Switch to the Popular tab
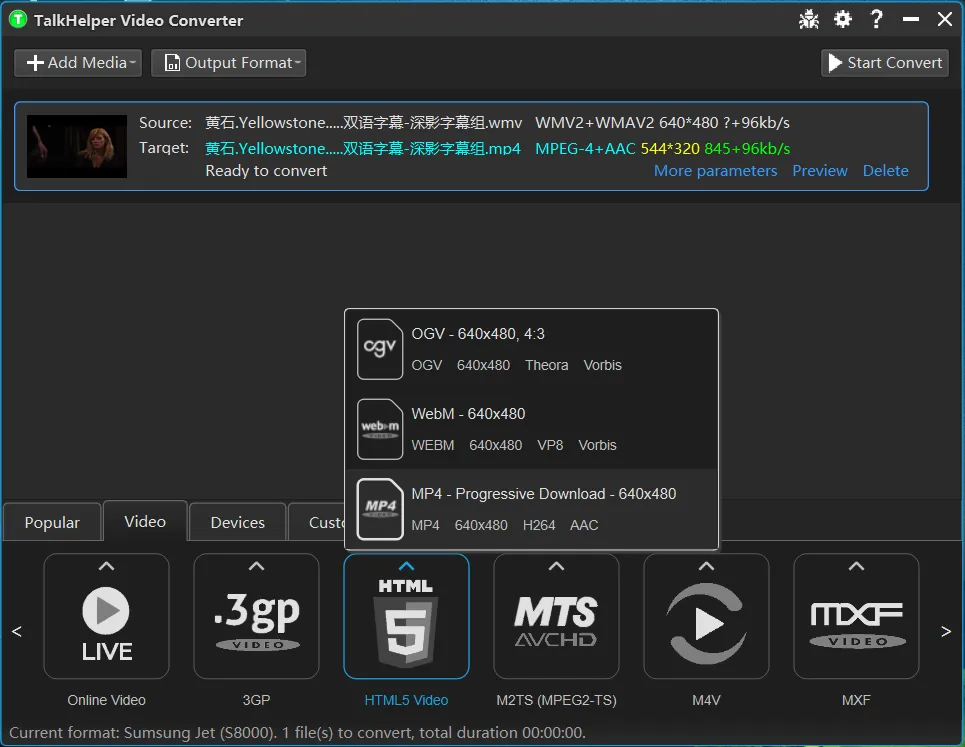 click(52, 522)
